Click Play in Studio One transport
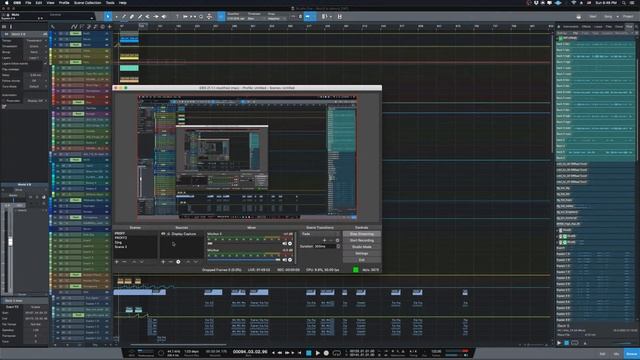This screenshot has width=640, height=360. pyautogui.click(x=318, y=353)
